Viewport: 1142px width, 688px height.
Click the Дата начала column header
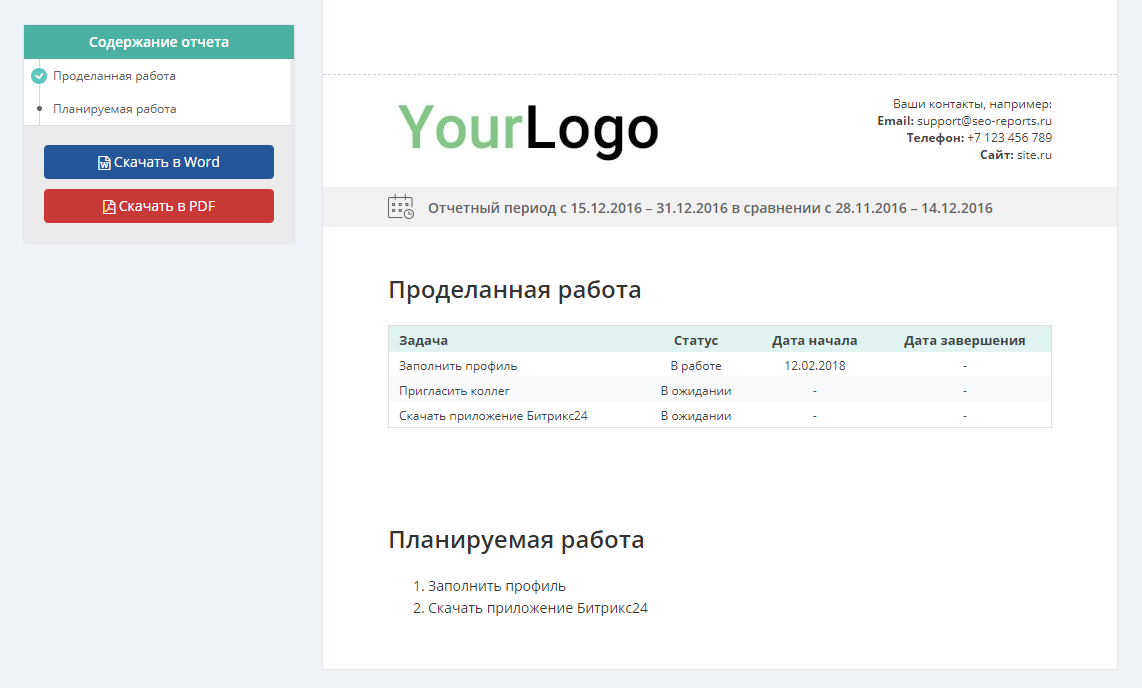(814, 340)
